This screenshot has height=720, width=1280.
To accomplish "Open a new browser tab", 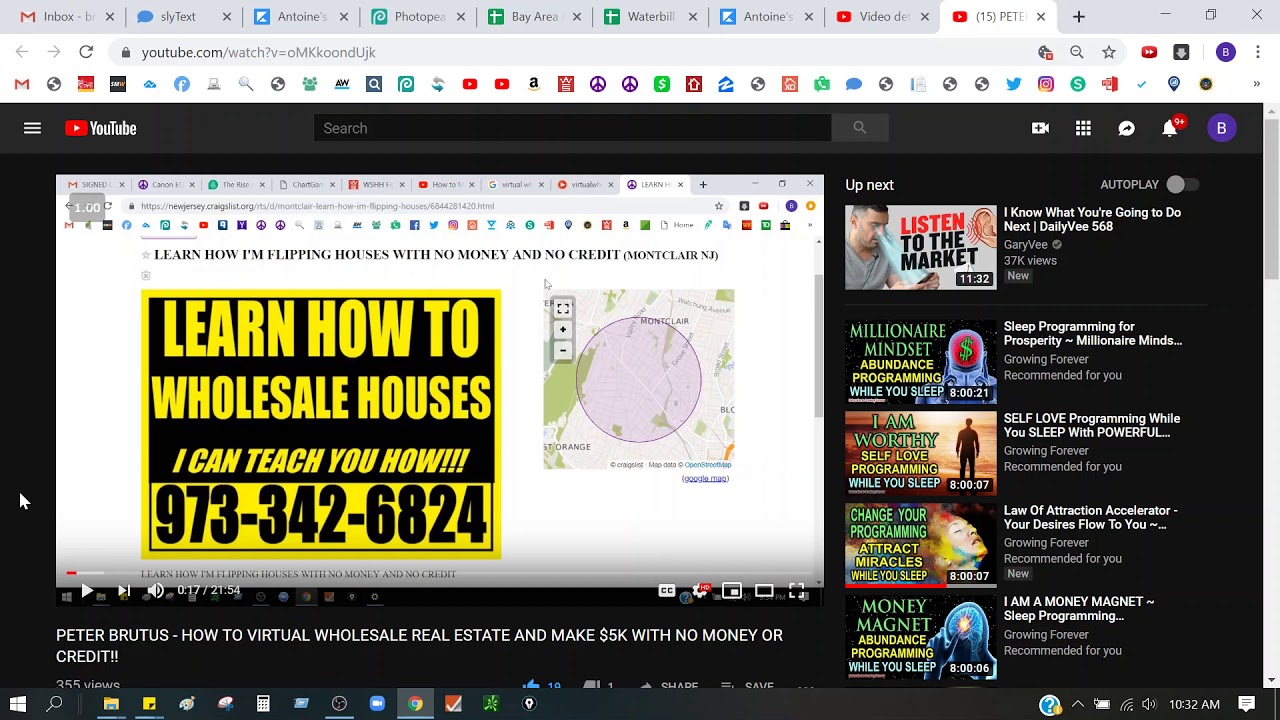I will coord(1078,17).
